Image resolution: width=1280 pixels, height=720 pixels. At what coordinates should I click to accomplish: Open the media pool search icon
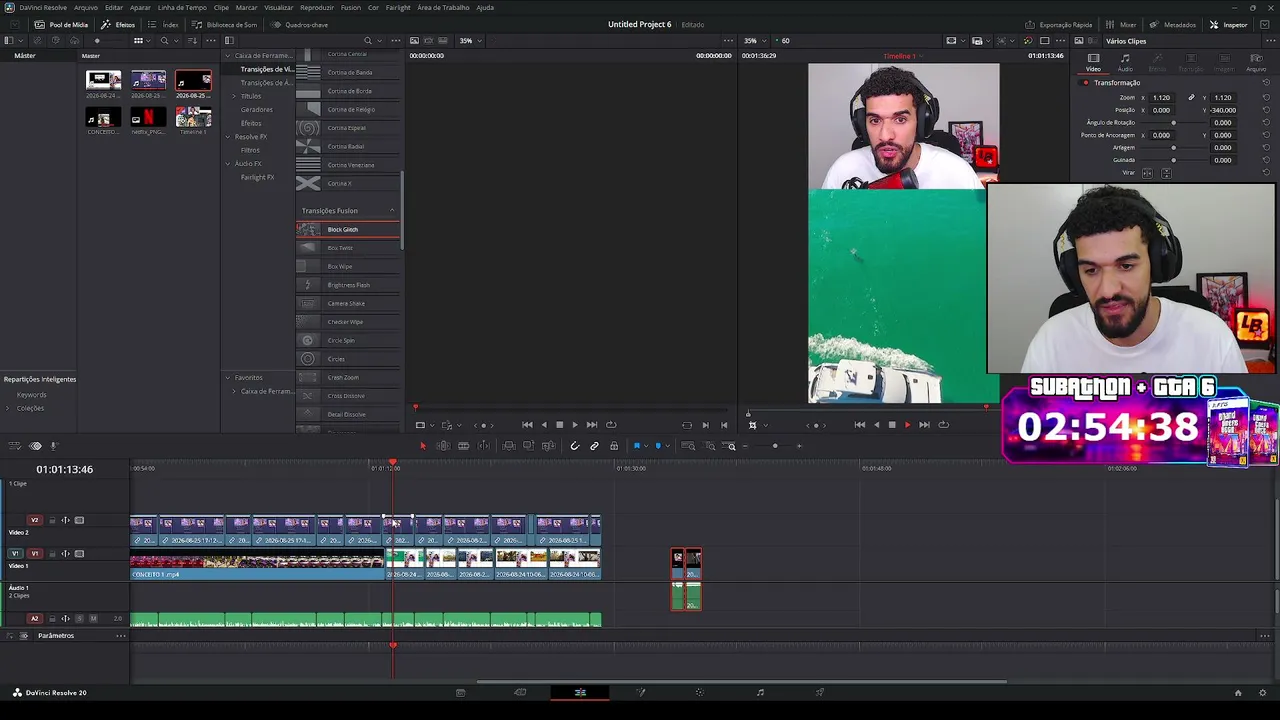click(x=164, y=41)
